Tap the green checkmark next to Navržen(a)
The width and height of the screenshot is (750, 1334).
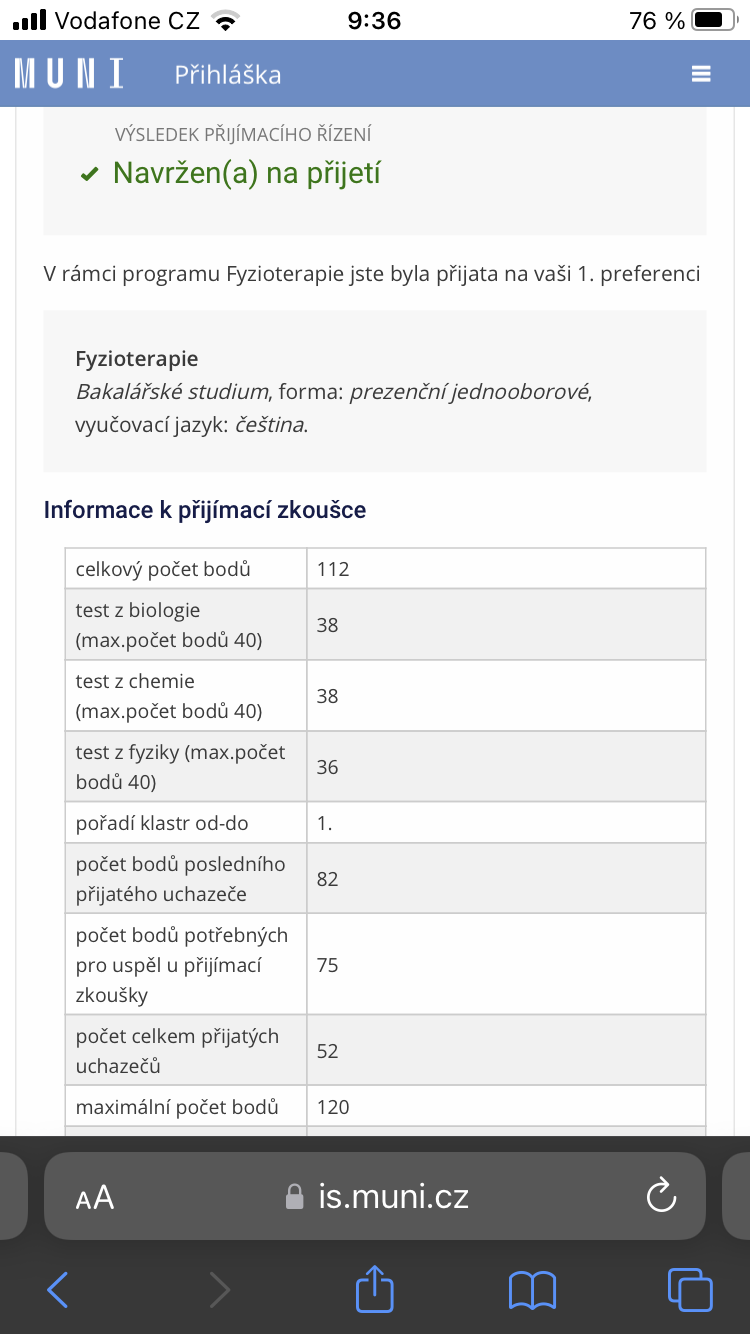pos(90,175)
